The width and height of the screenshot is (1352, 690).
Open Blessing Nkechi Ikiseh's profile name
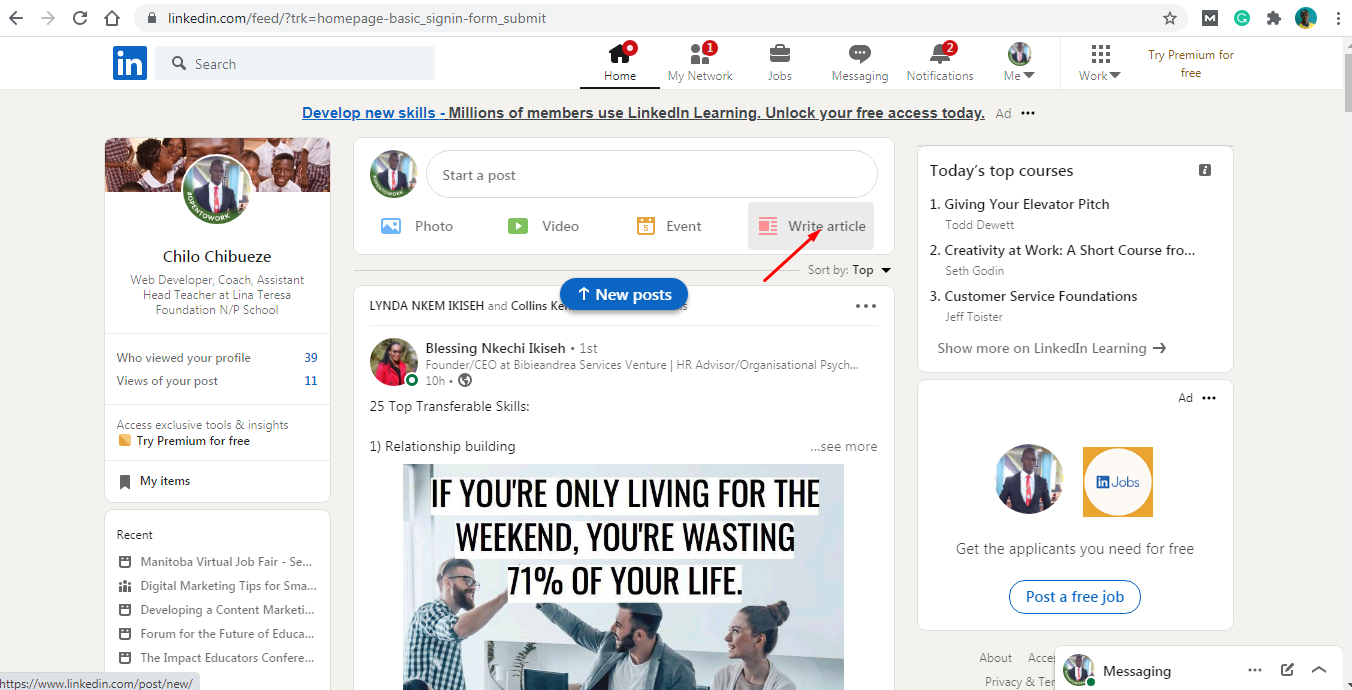coord(496,348)
